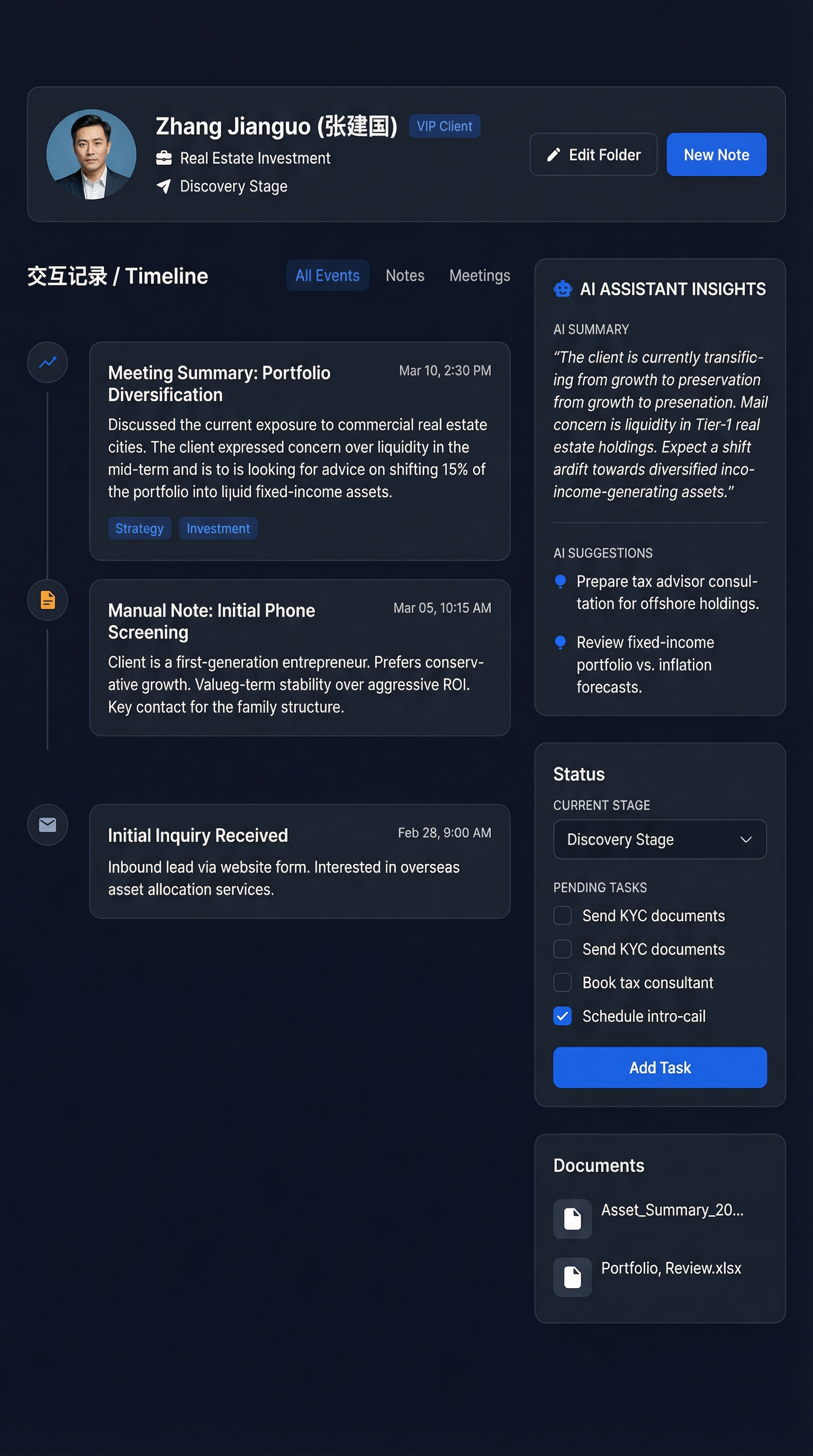The image size is (813, 1456).
Task: Click the briefcase icon near Real Estate Investment
Action: pyautogui.click(x=164, y=158)
